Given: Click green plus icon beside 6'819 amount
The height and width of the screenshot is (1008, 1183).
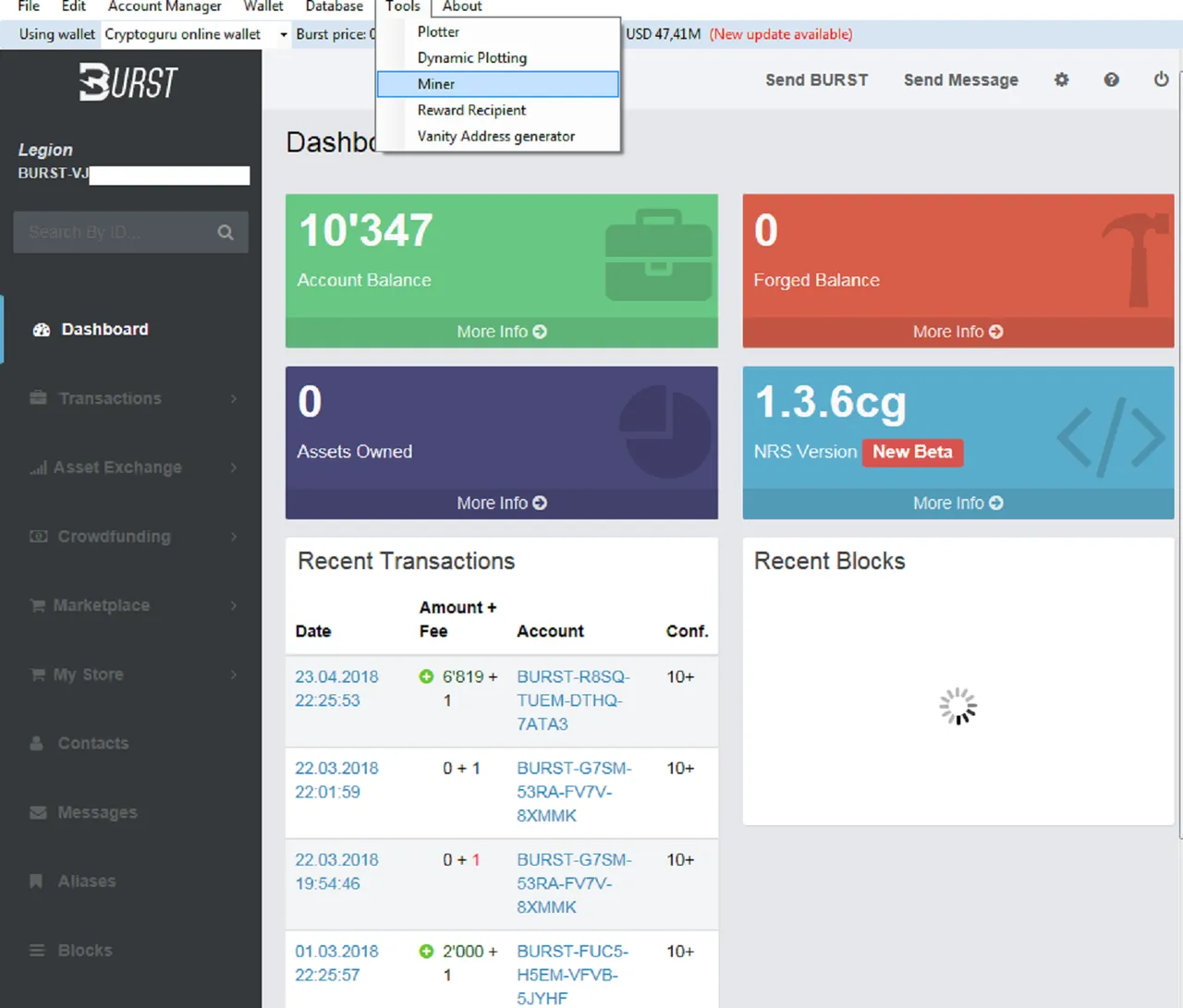Looking at the screenshot, I should tap(426, 676).
